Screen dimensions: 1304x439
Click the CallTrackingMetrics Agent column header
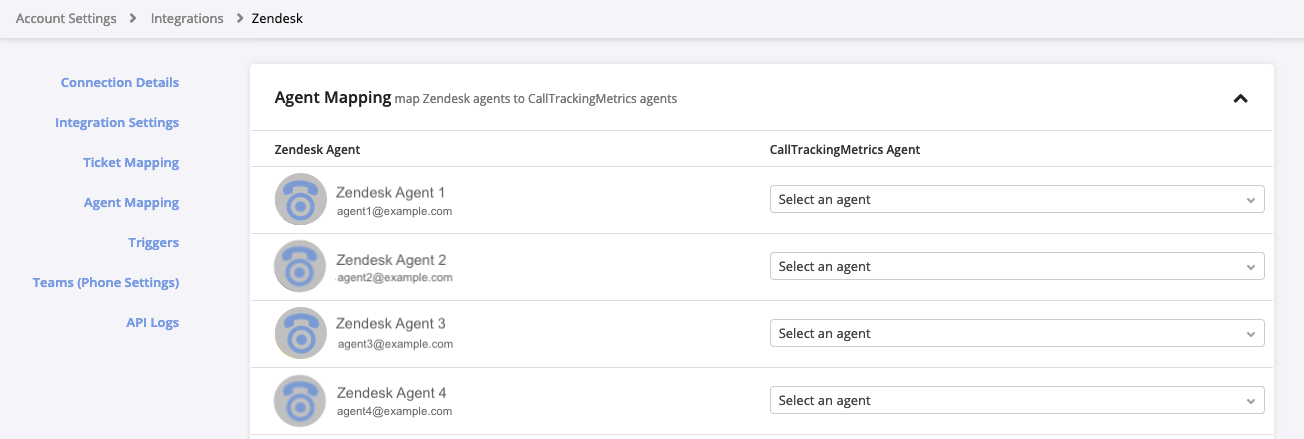(x=845, y=149)
